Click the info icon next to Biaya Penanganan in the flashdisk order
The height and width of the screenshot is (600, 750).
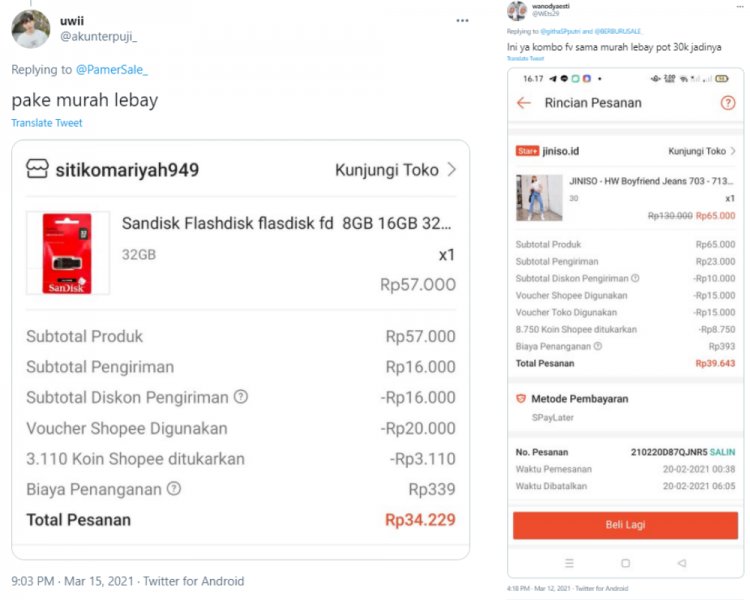coord(174,489)
